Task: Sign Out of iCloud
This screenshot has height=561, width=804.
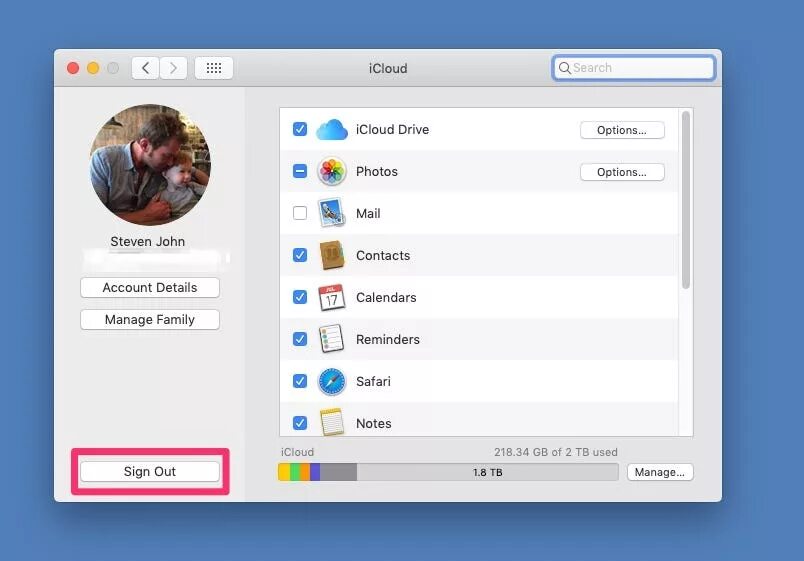Action: point(150,471)
